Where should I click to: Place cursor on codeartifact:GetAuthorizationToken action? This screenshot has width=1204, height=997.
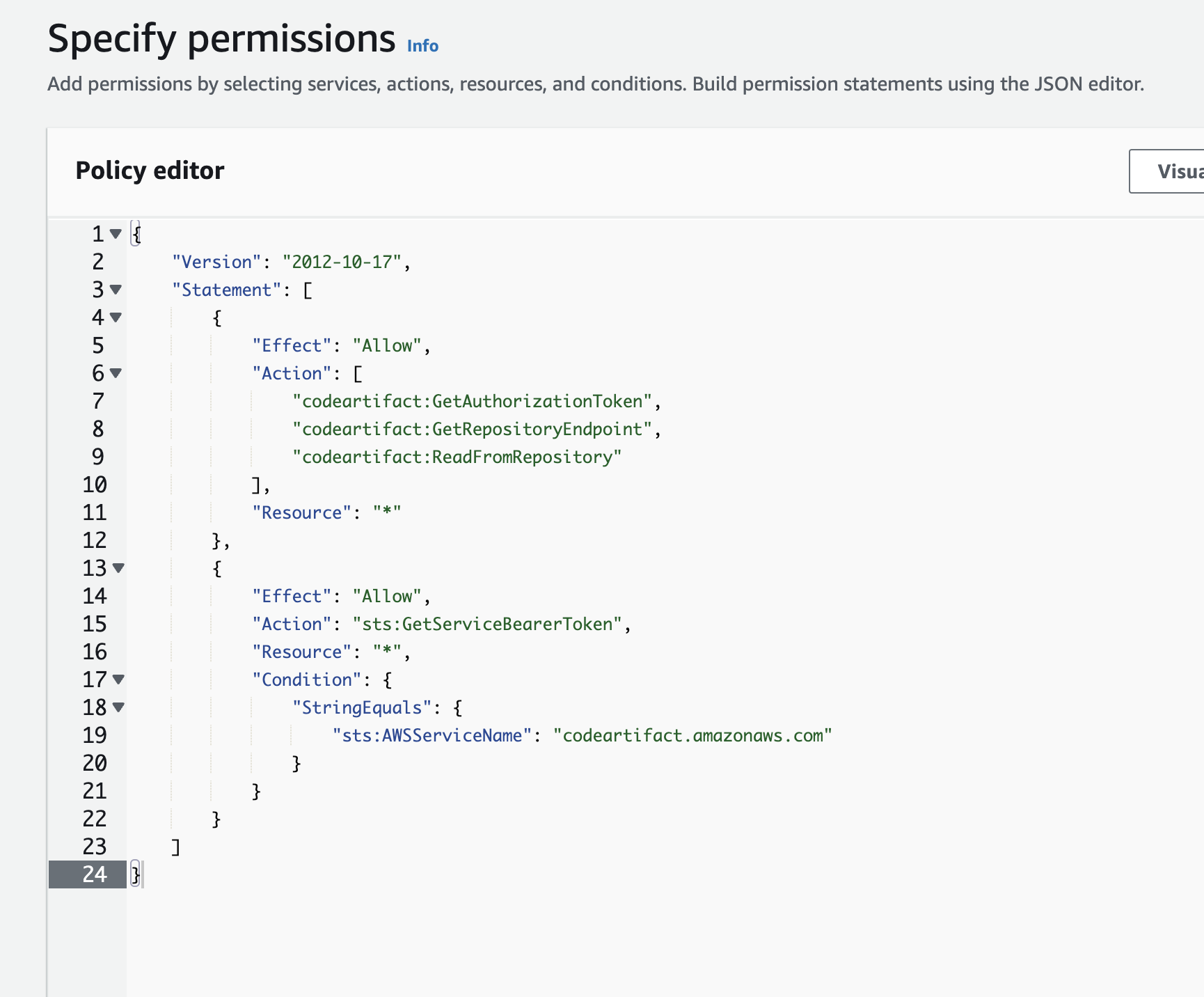click(x=473, y=401)
